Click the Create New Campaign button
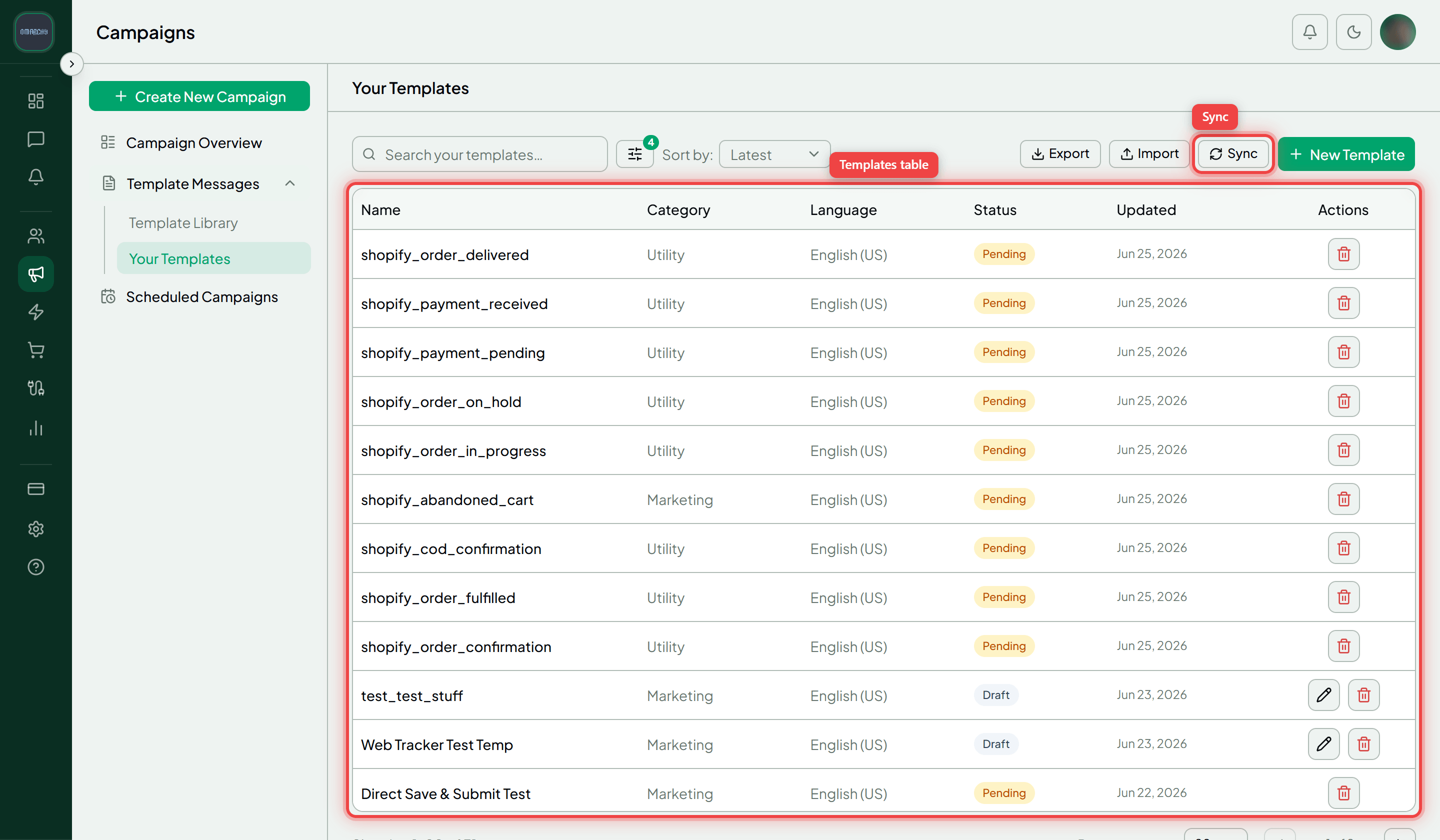 click(x=199, y=96)
